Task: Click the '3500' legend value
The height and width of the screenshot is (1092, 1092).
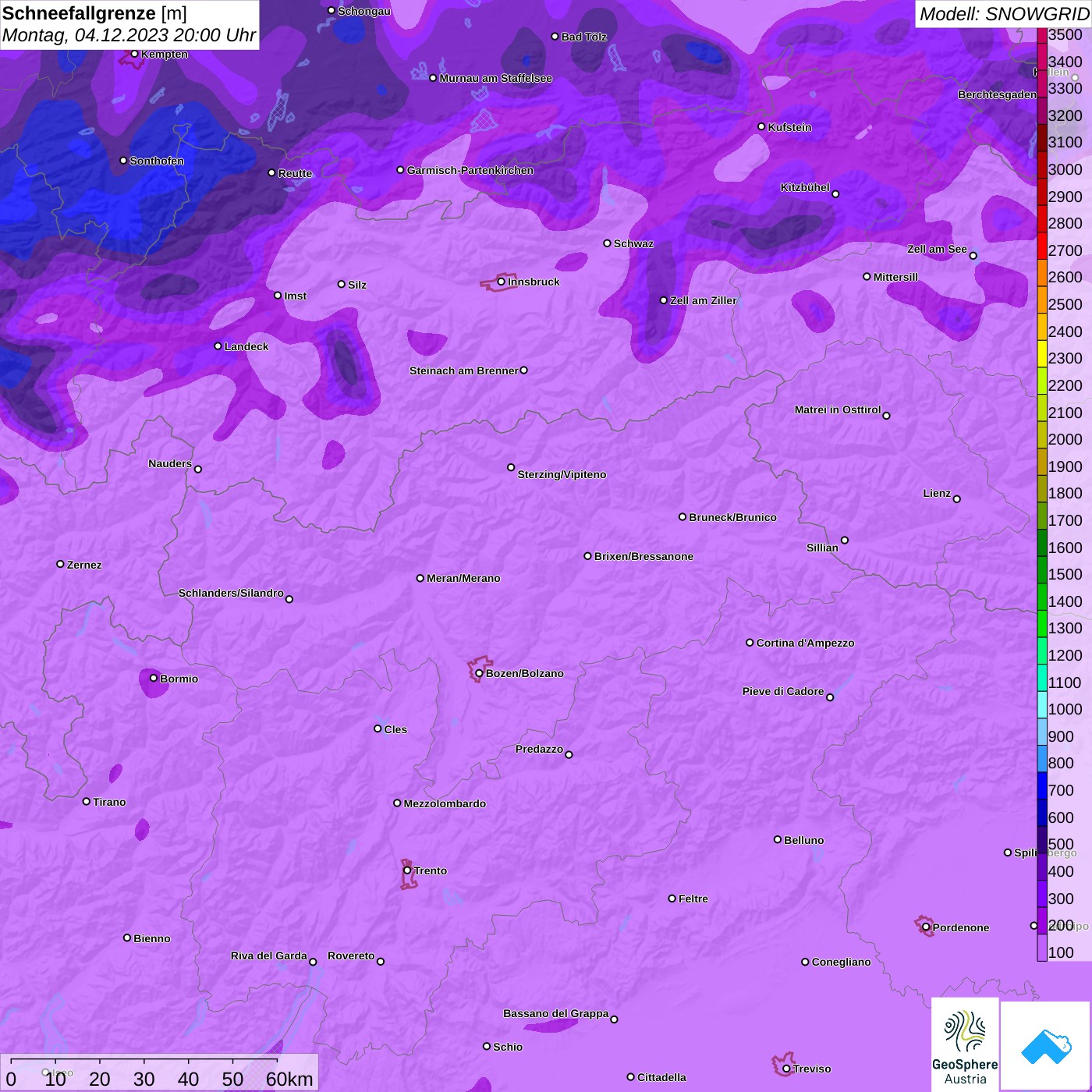Action: (1065, 34)
